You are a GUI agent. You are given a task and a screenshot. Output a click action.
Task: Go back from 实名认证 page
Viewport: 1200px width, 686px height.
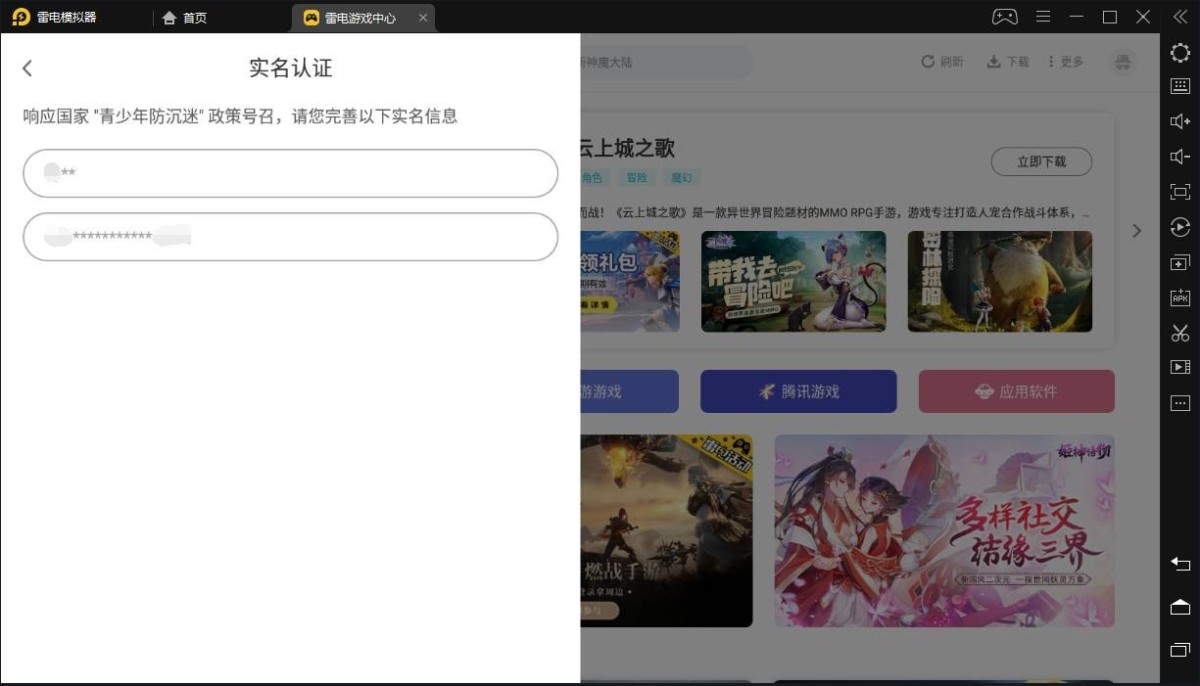pos(27,68)
